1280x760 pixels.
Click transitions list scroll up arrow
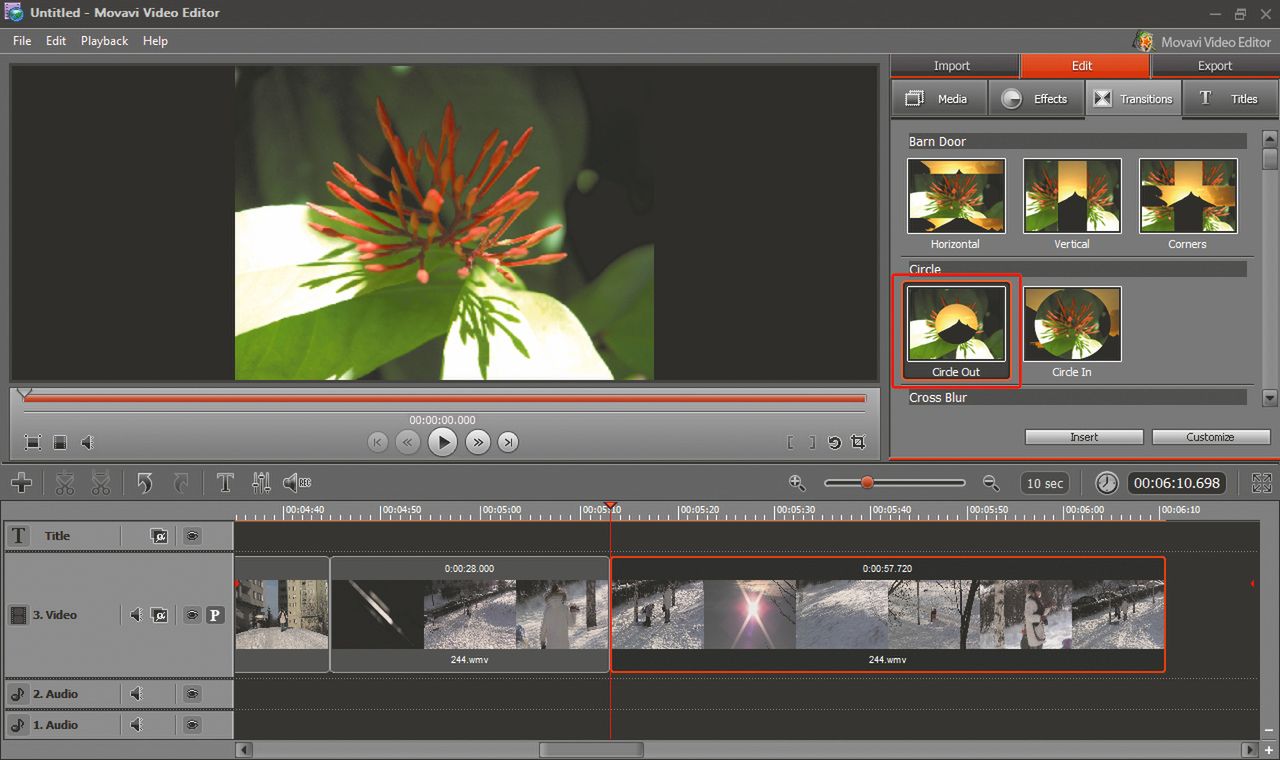(1270, 139)
